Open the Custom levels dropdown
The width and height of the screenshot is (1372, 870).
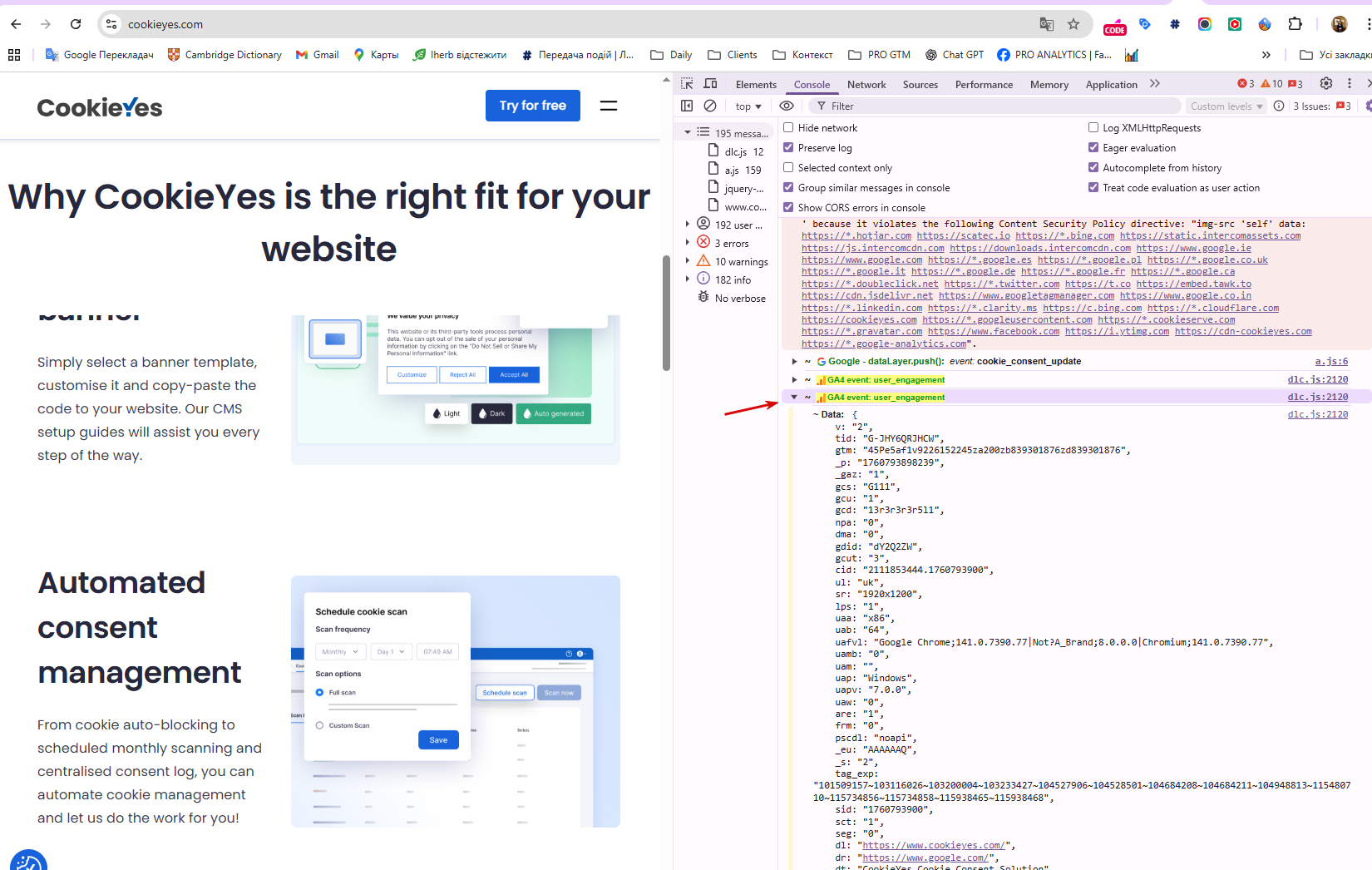(x=1226, y=106)
